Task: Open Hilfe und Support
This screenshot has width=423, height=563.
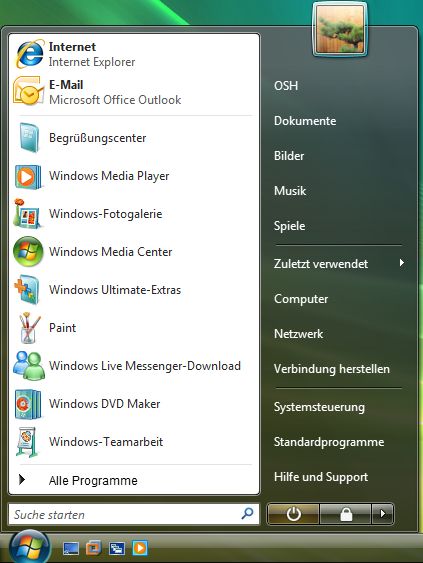Action: click(321, 477)
